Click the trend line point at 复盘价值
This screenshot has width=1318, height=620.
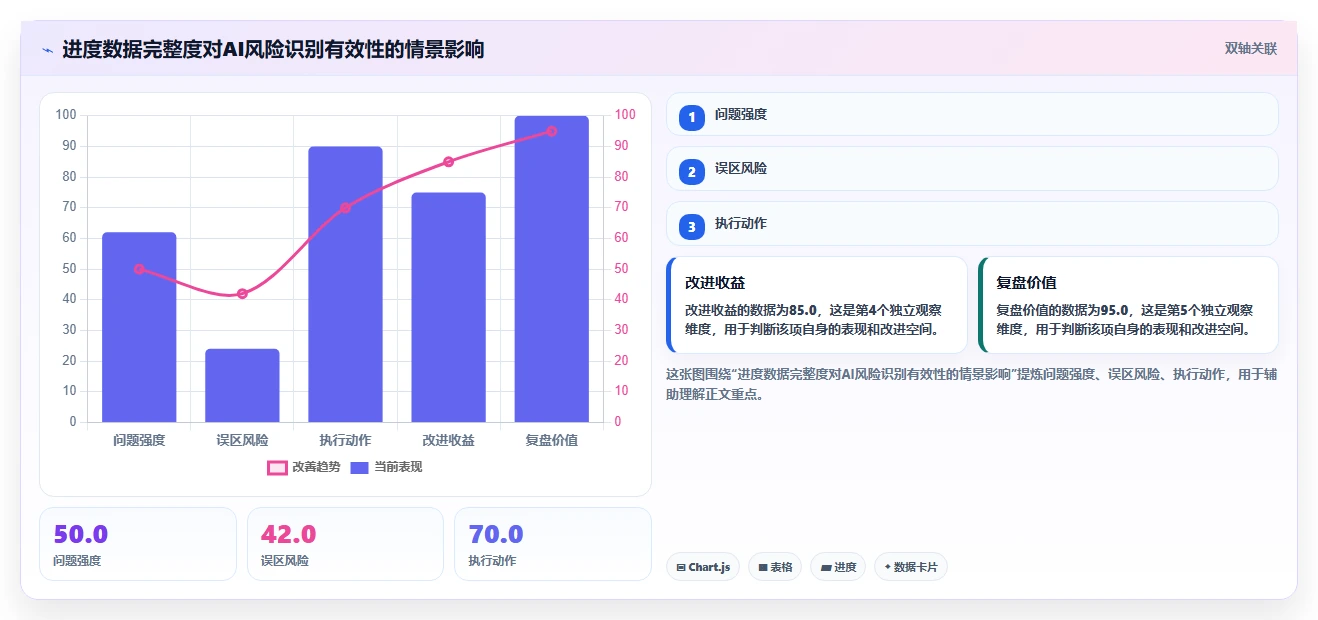click(x=551, y=131)
